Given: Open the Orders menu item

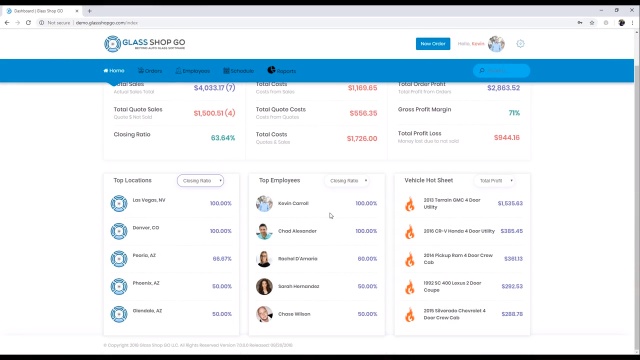Looking at the screenshot, I should (x=150, y=71).
